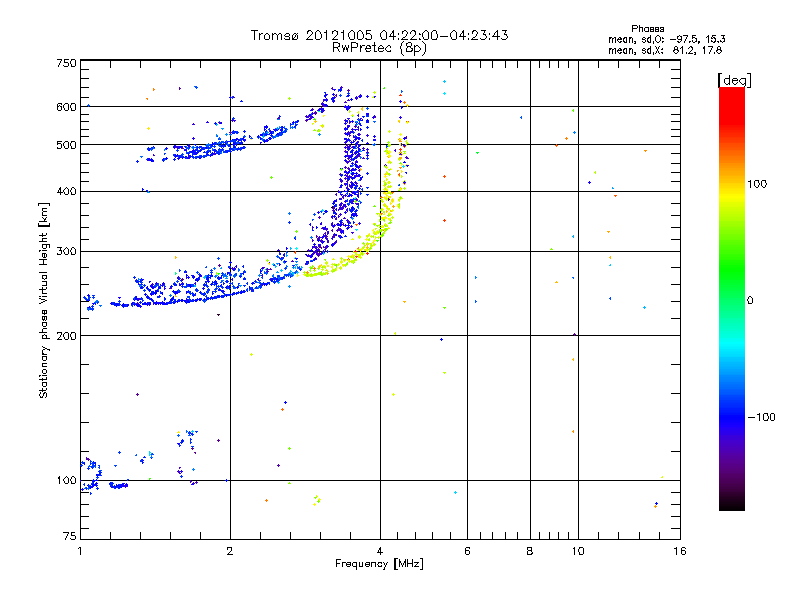Click the '200' y-axis tick label

tap(66, 336)
